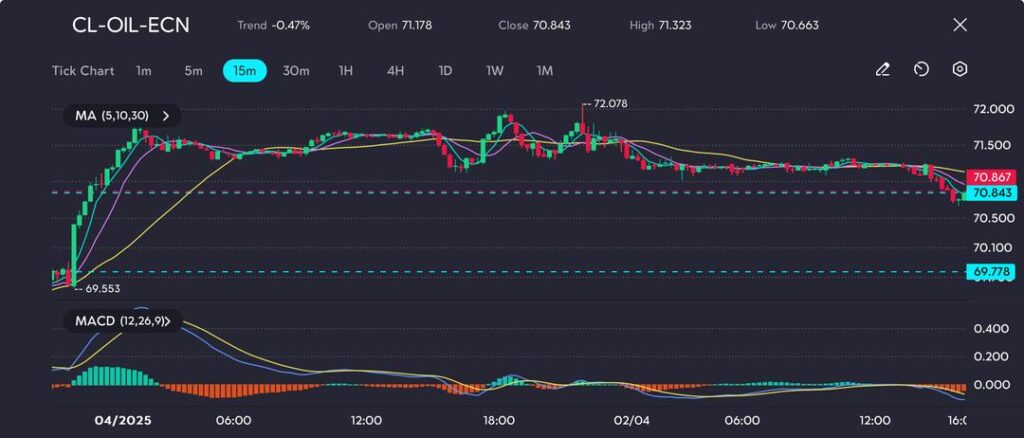
Task: Choose the 1H timeframe
Action: 346,71
